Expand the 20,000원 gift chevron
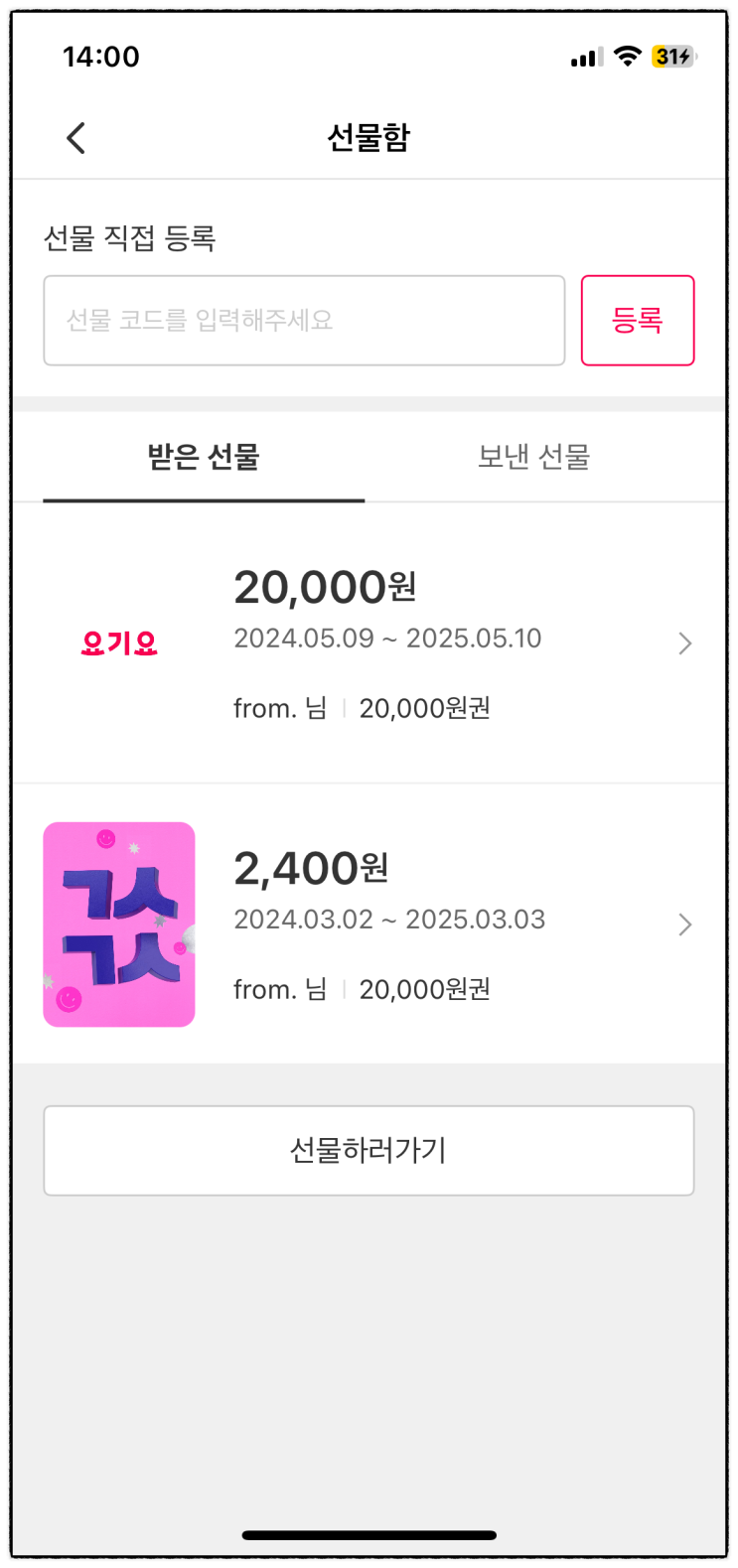This screenshot has width=738, height=1568. [684, 643]
